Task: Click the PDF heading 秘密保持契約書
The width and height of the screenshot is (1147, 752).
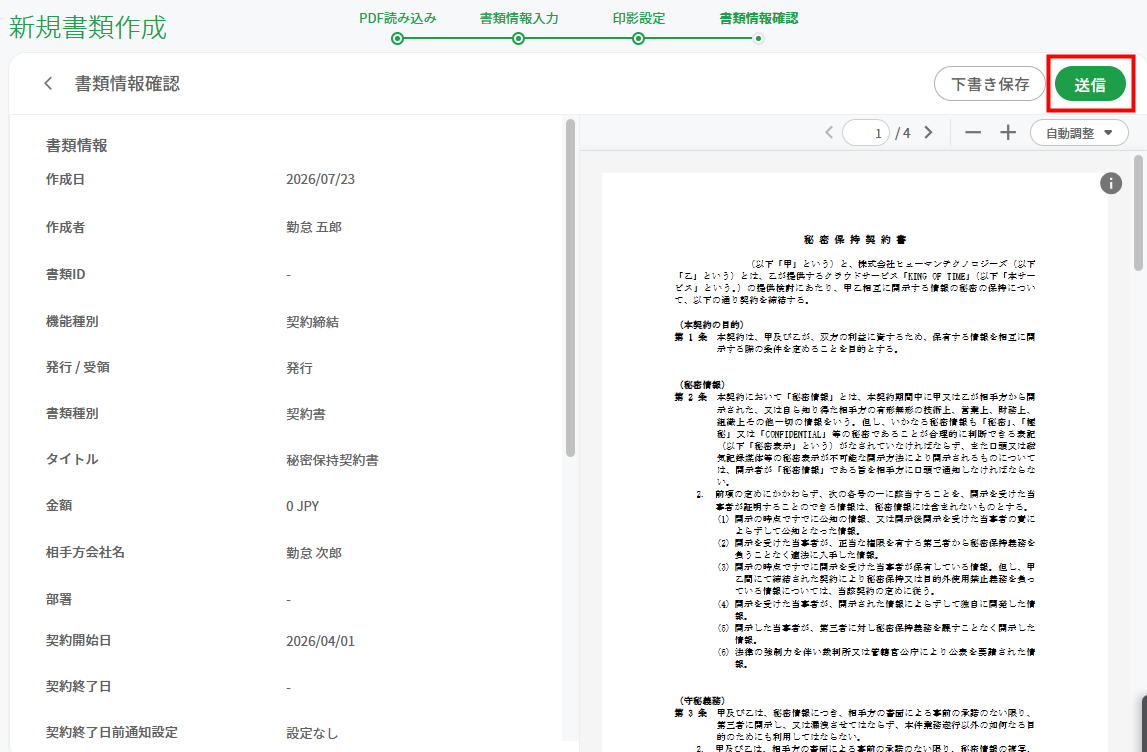Action: [854, 239]
